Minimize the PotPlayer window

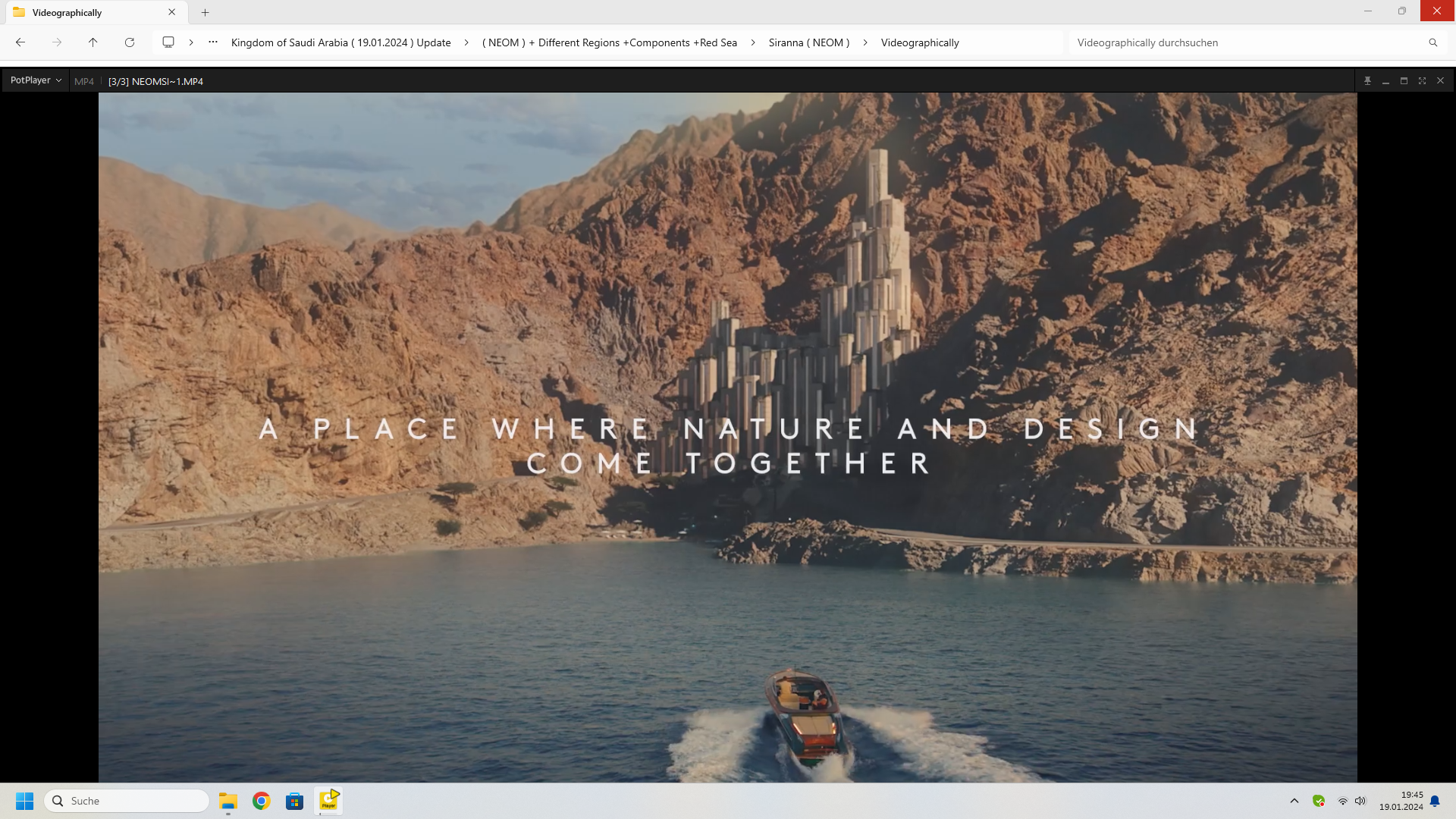pyautogui.click(x=1385, y=80)
